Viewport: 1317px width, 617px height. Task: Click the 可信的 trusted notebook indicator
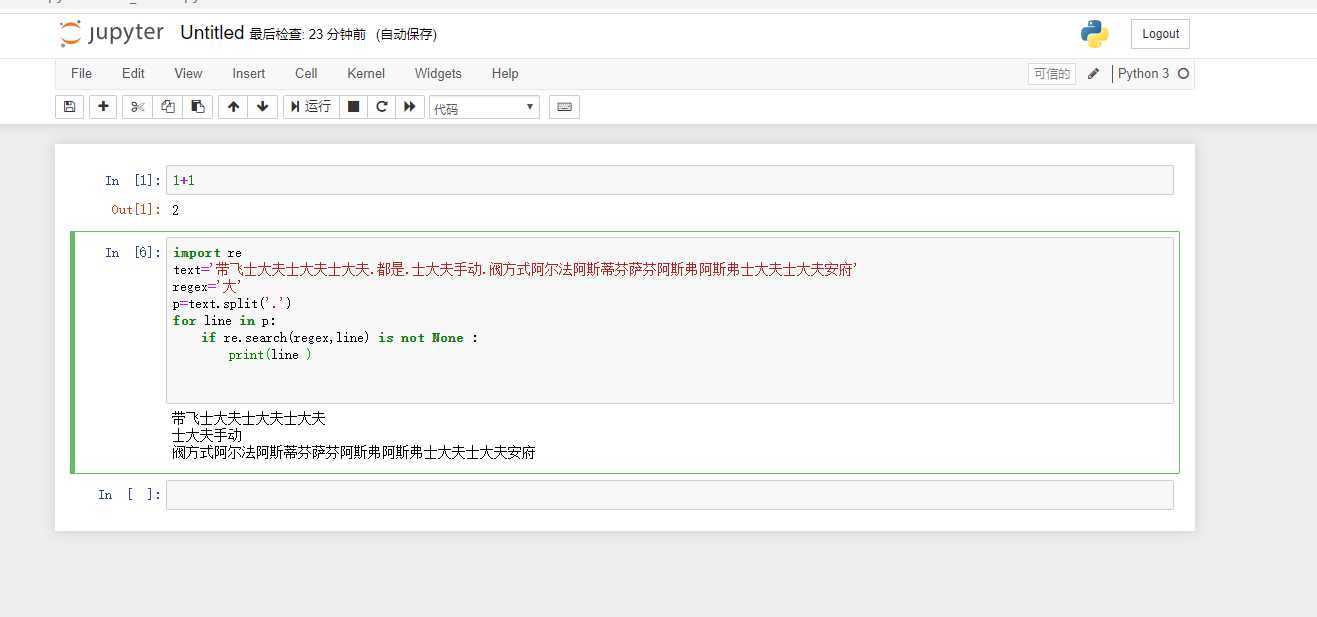pos(1052,74)
